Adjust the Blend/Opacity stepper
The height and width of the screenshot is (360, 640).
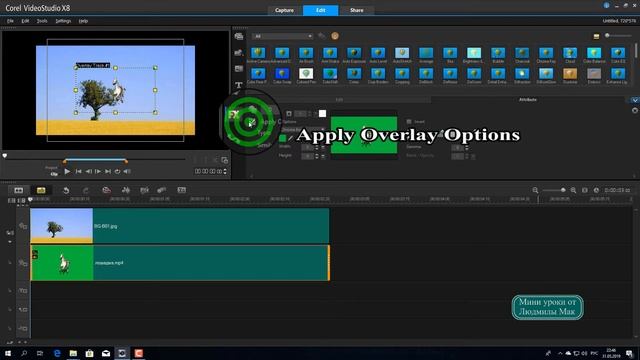(x=467, y=156)
